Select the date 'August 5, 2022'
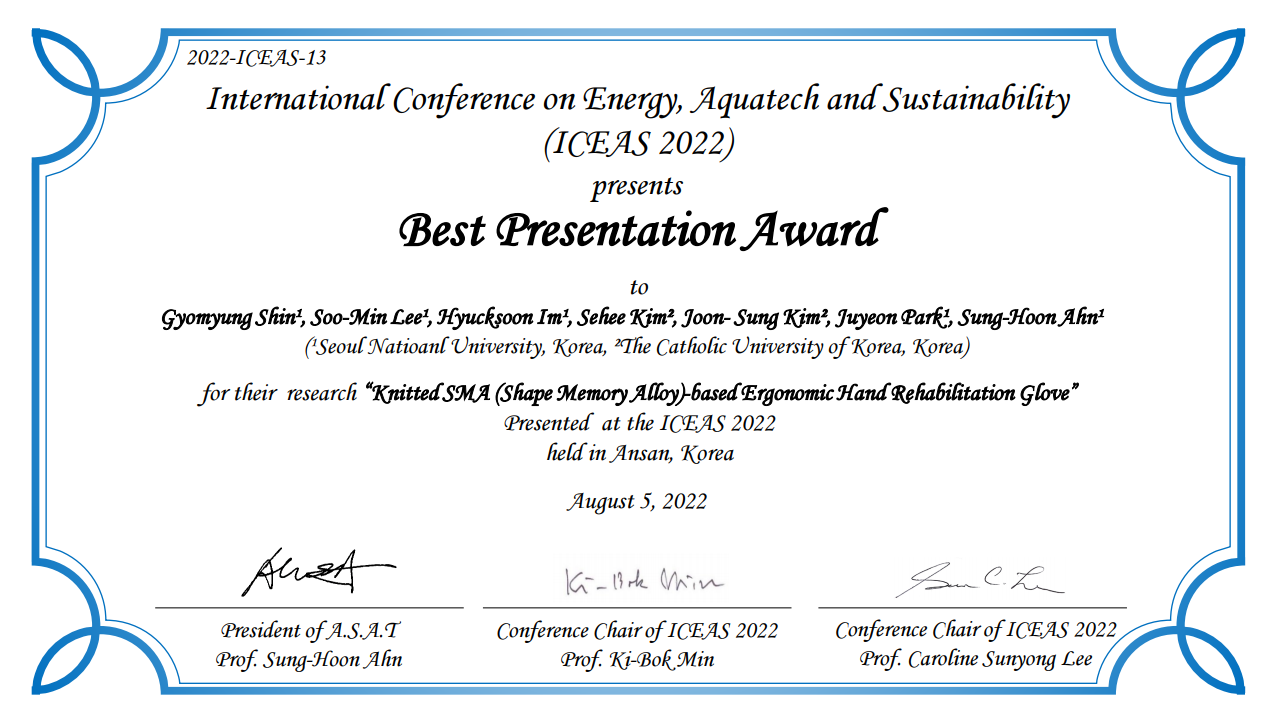The image size is (1275, 714). [637, 502]
